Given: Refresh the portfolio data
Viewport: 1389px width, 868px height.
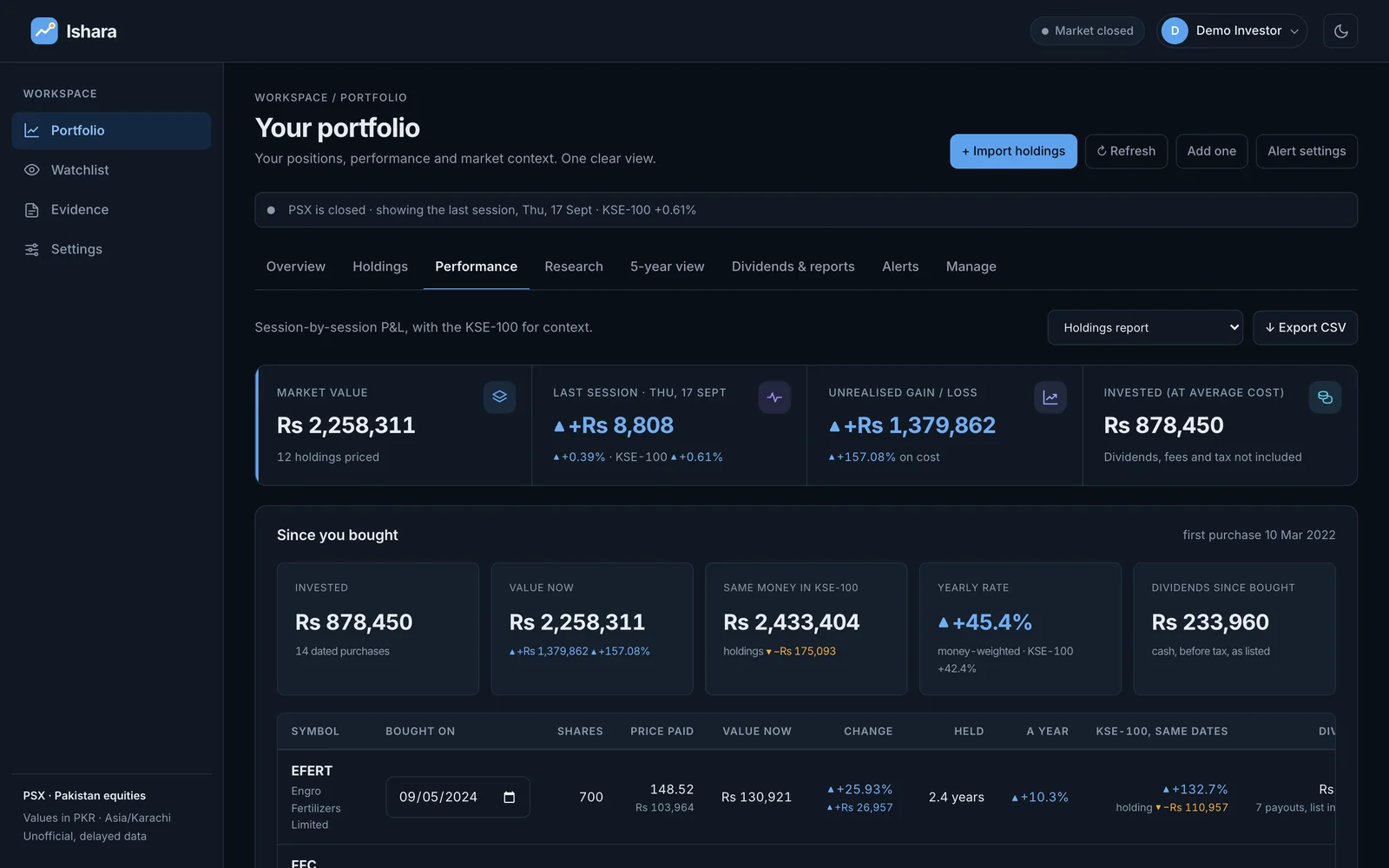Looking at the screenshot, I should pyautogui.click(x=1126, y=151).
